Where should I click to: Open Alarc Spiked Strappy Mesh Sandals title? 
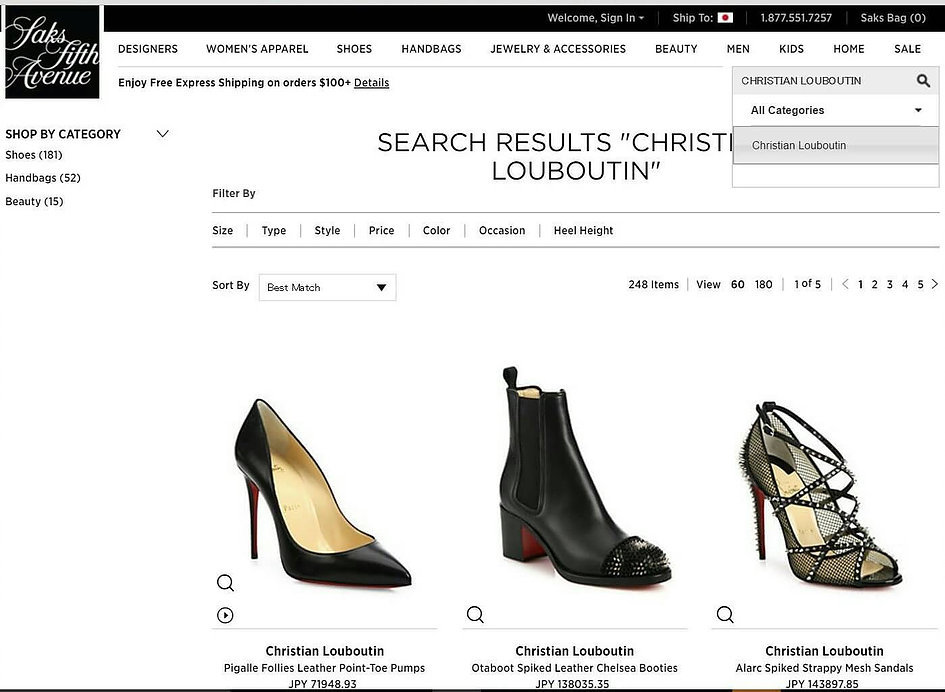[x=824, y=668]
